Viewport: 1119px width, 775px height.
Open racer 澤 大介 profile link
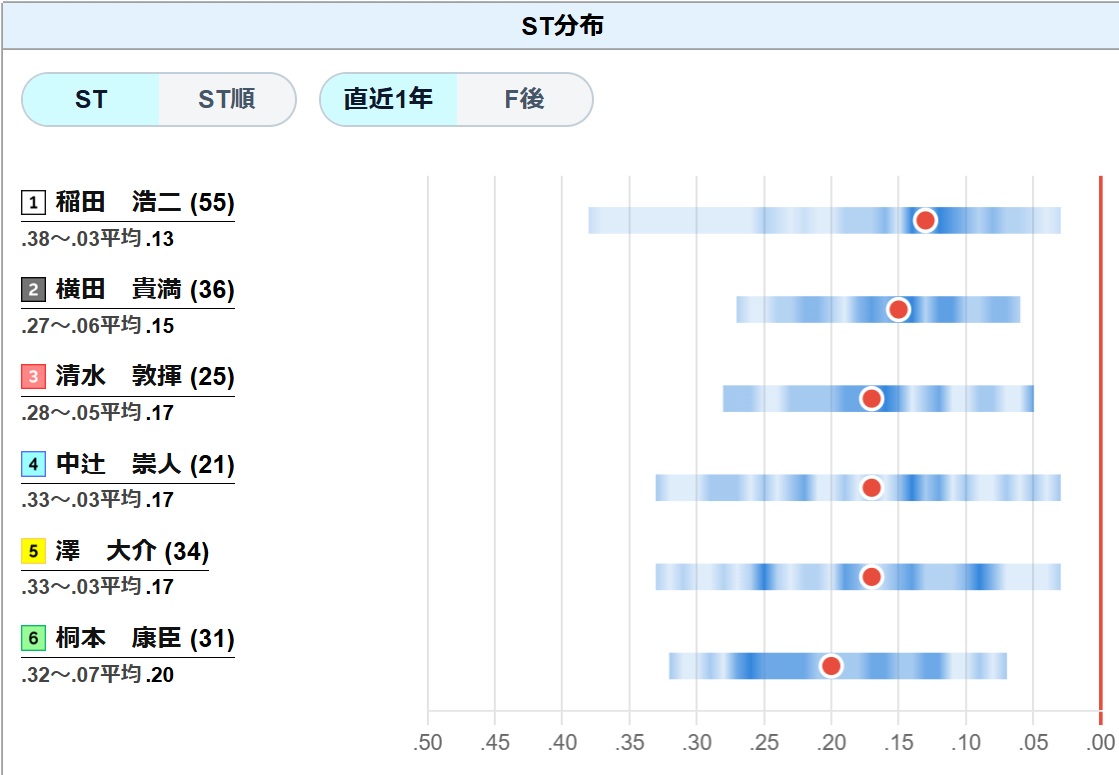[132, 551]
